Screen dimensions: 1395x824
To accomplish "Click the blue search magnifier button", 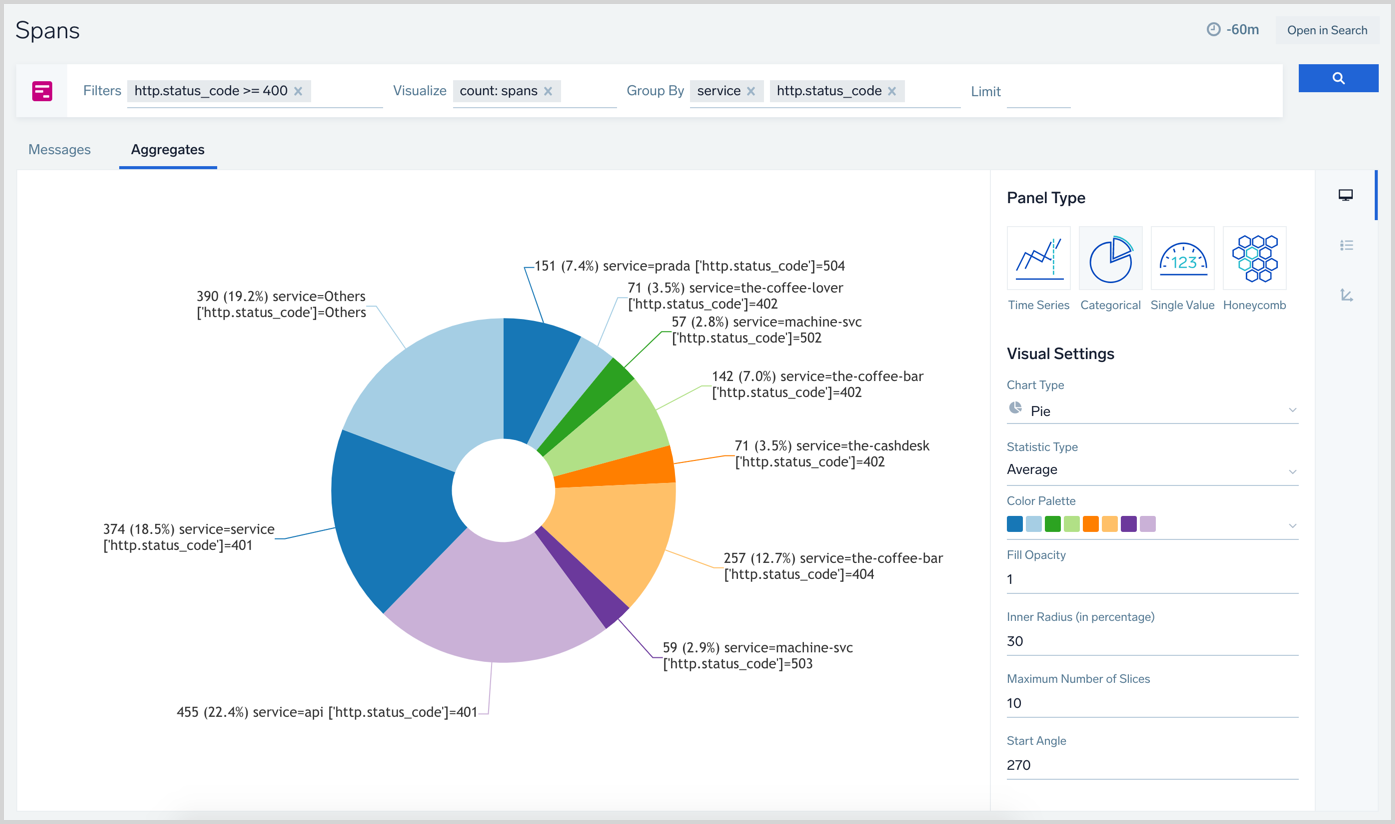I will [1338, 78].
